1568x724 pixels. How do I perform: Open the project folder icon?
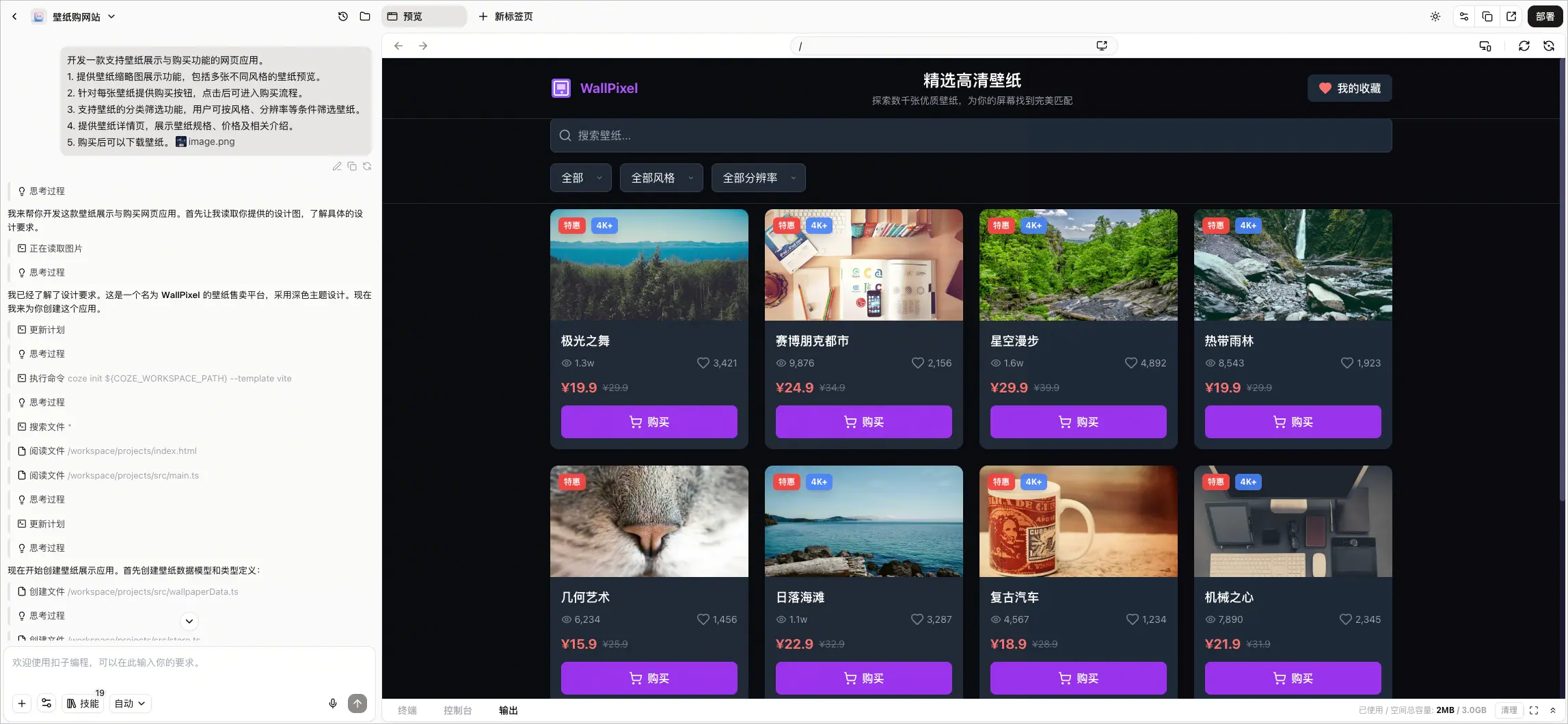coord(365,16)
